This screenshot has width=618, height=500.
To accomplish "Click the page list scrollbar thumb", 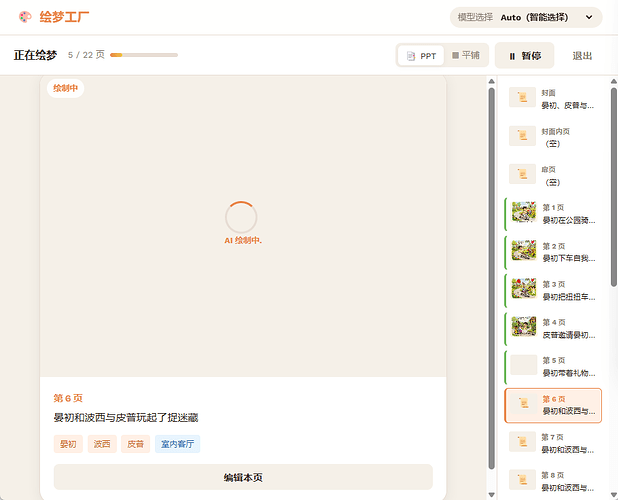I will point(614,187).
